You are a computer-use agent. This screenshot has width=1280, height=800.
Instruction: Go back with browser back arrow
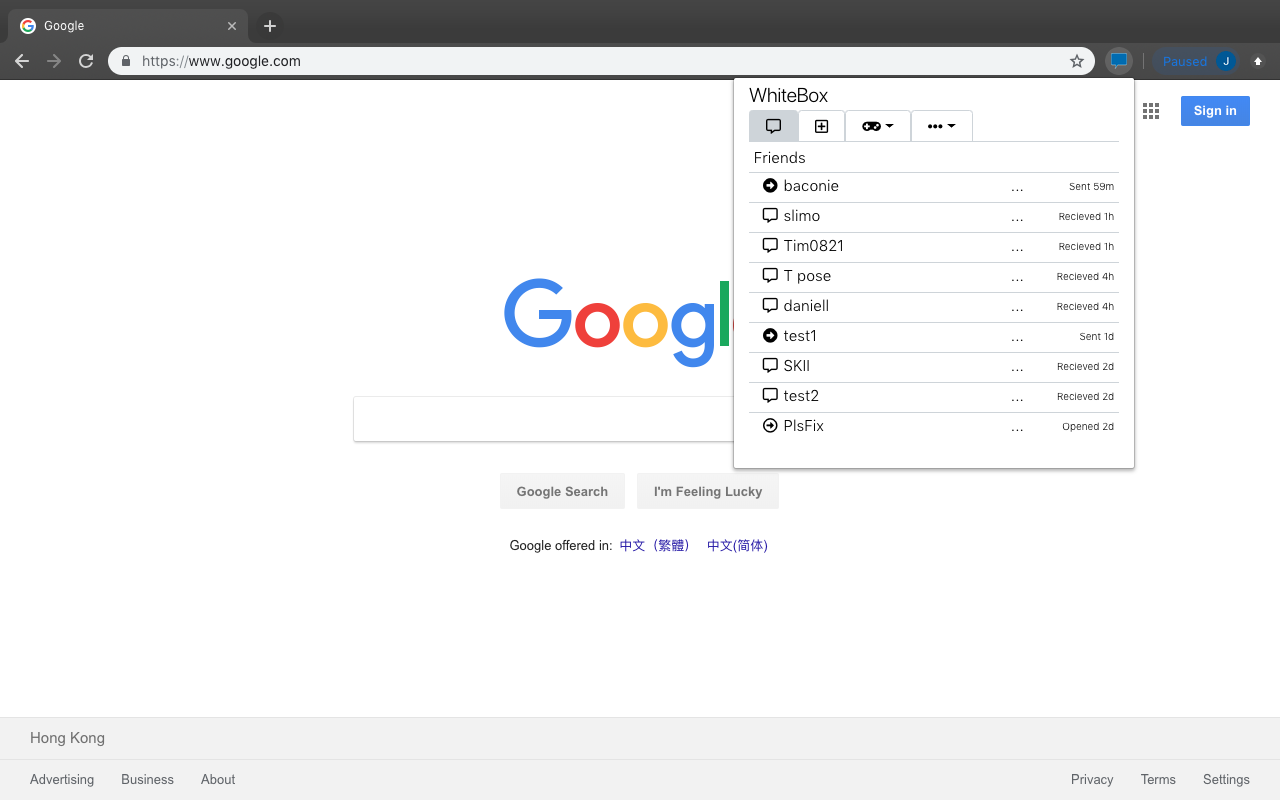coord(22,61)
